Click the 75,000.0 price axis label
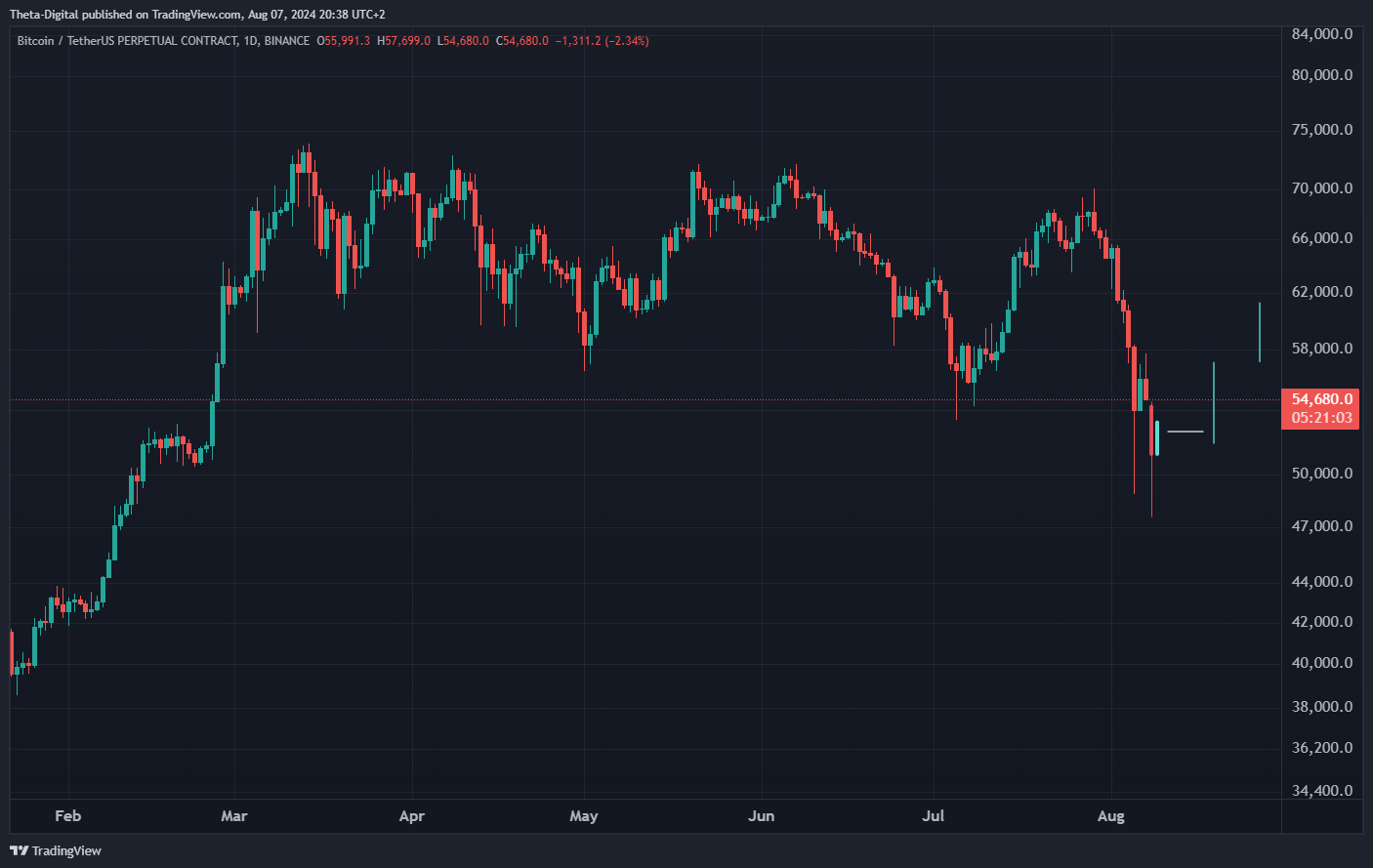 pyautogui.click(x=1322, y=130)
